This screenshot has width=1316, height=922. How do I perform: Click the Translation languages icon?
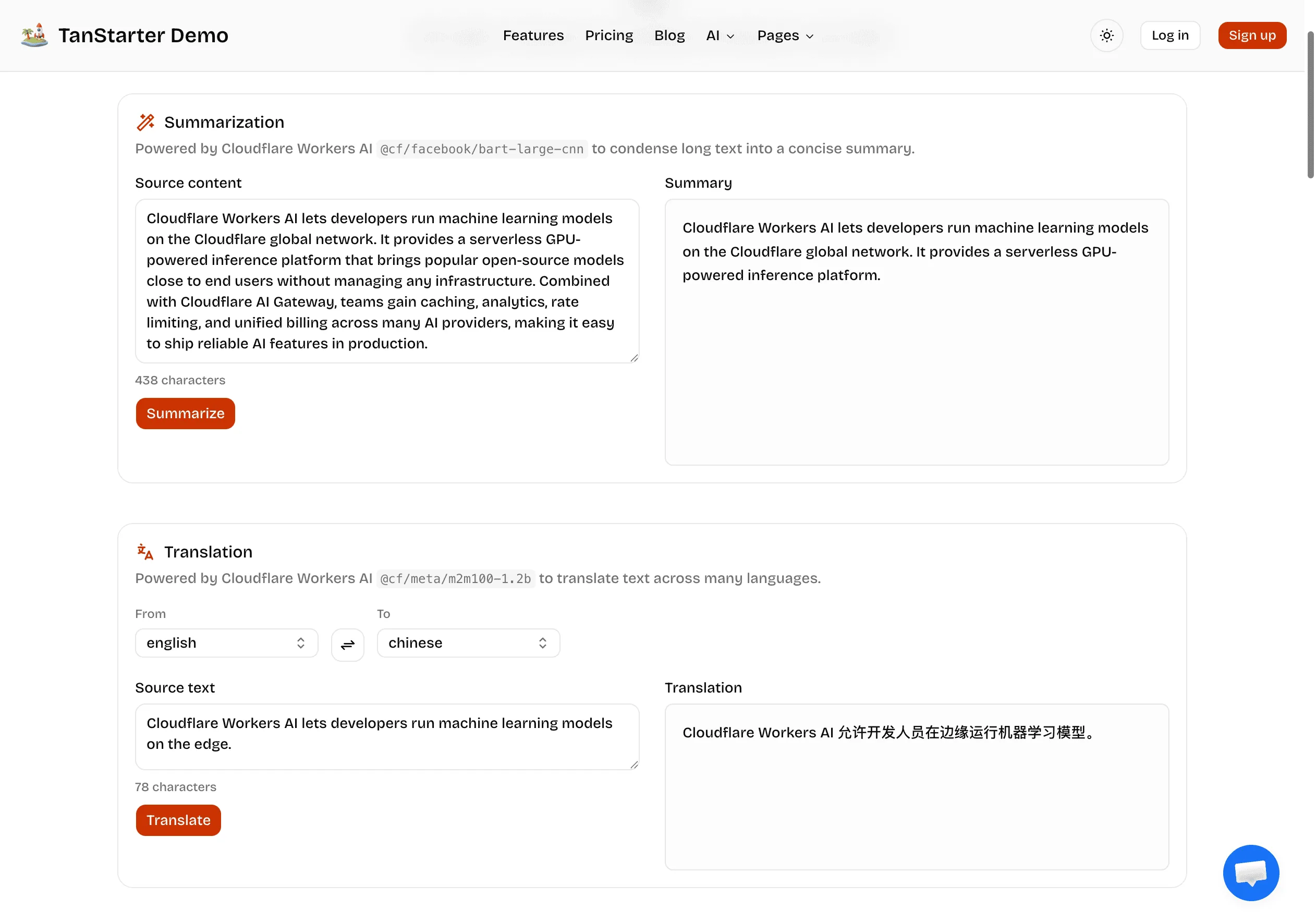[x=145, y=552]
